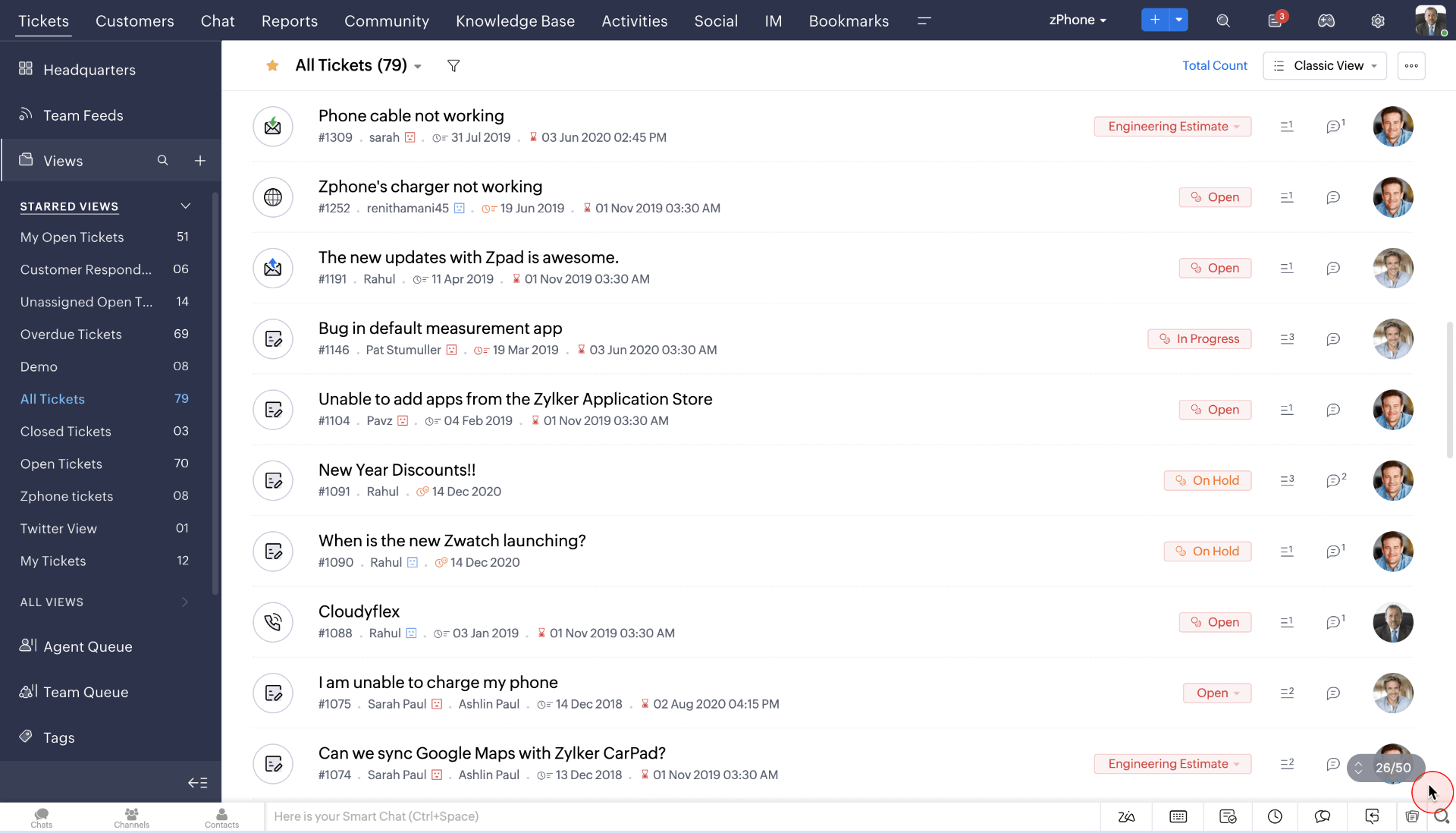Click the notifications bell icon
Screen dimensions: 1456x833
pos(1275,20)
